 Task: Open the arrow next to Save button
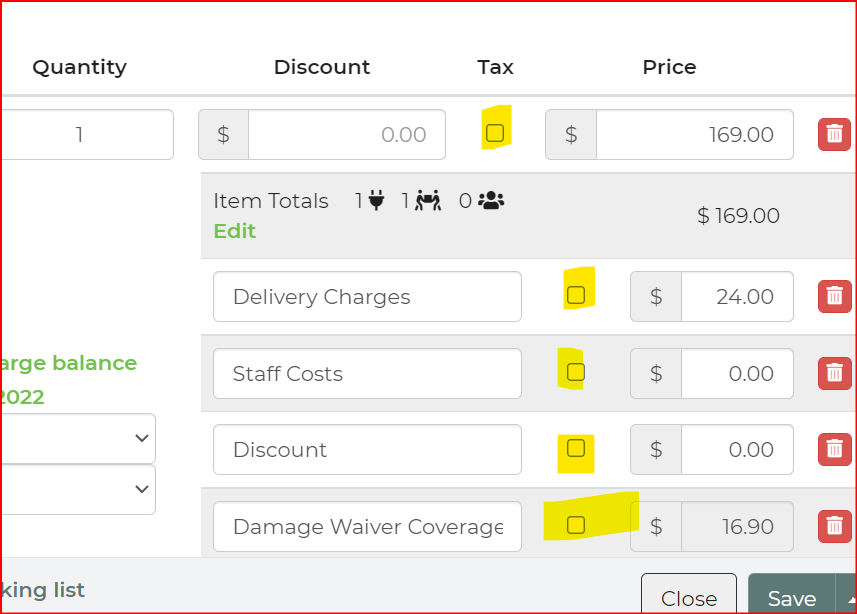848,598
